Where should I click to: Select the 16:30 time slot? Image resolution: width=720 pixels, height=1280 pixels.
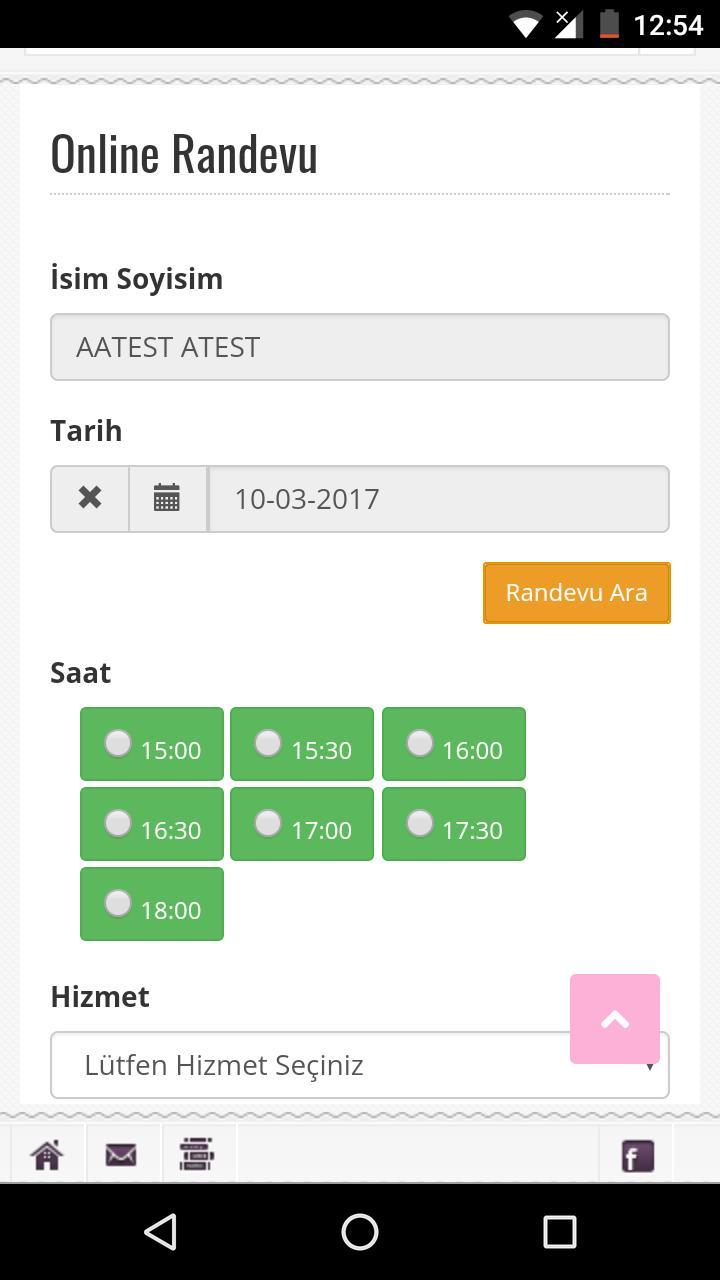[x=118, y=824]
